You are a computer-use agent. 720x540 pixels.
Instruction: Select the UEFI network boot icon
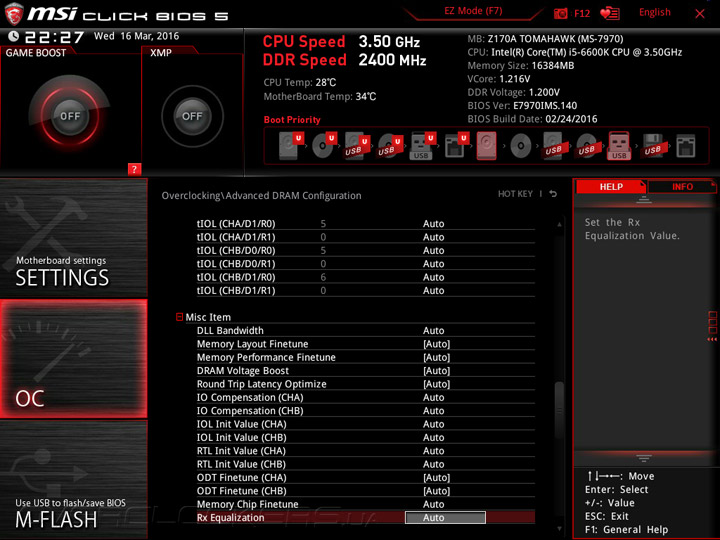point(456,146)
